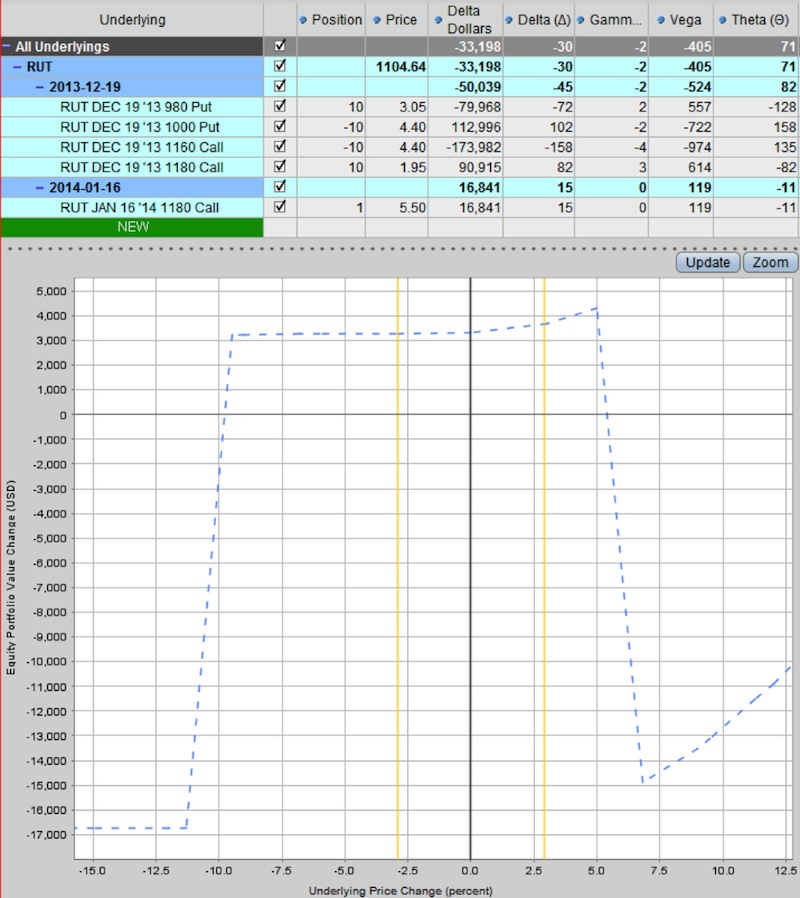800x898 pixels.
Task: Click the blue dot icon beside Vega header
Action: point(661,20)
